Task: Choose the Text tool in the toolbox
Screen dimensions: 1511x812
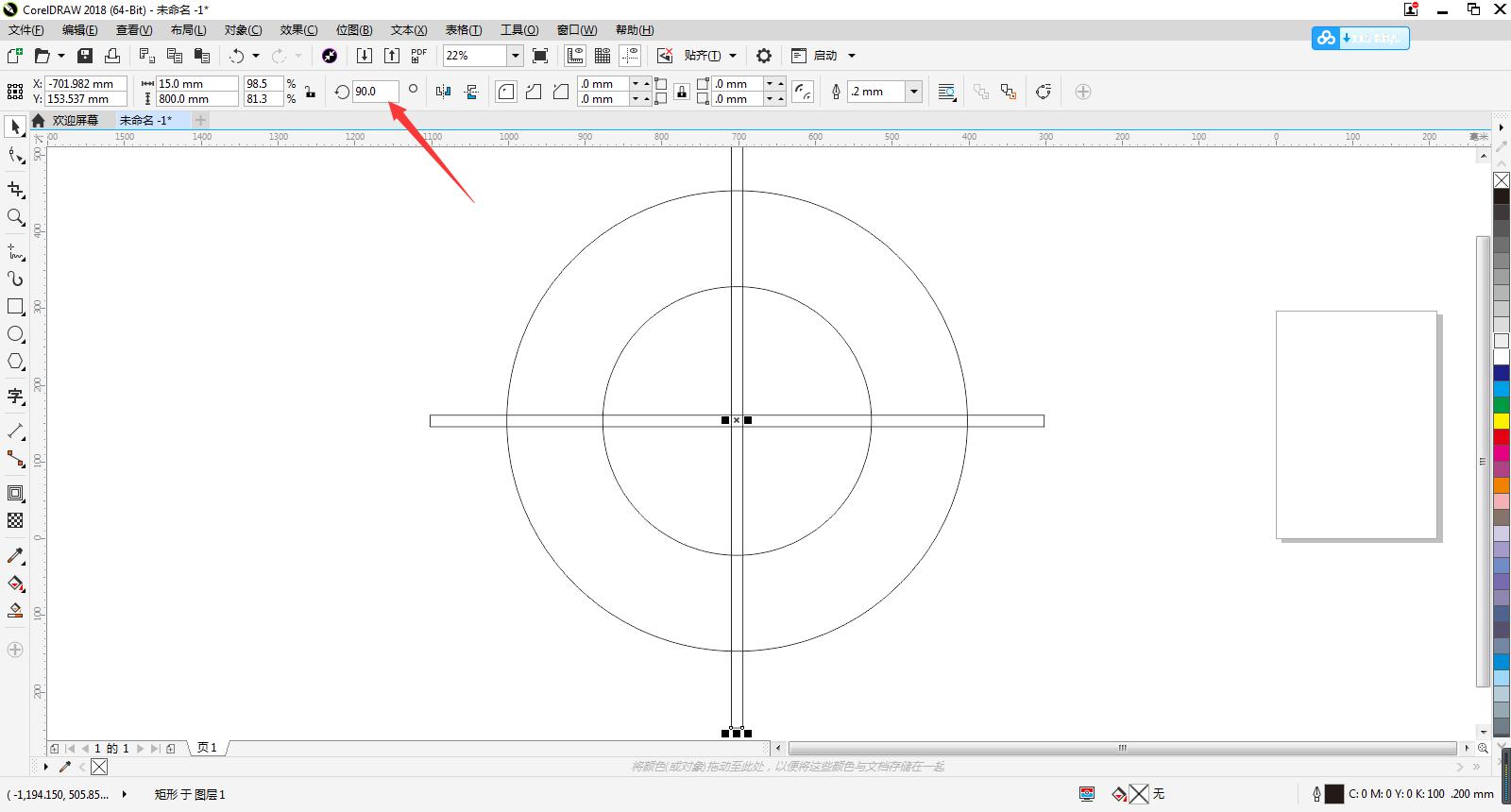Action: 15,397
